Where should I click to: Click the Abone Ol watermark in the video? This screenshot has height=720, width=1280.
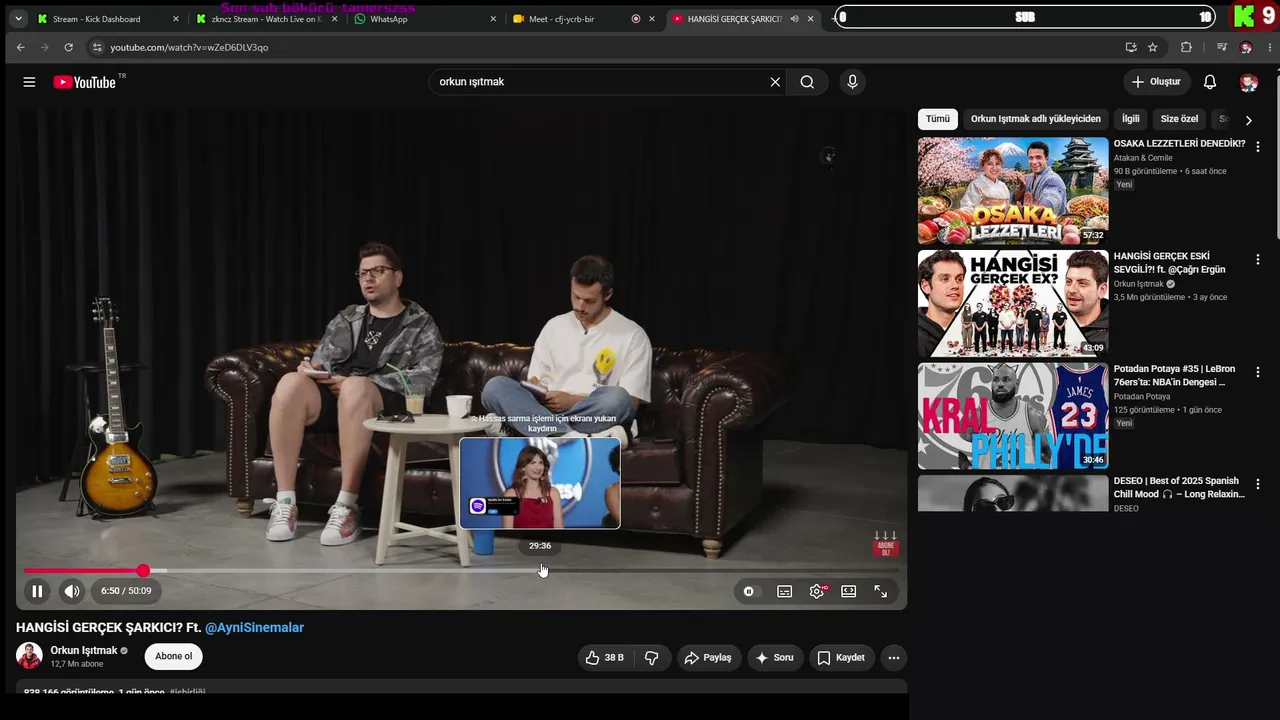pyautogui.click(x=885, y=544)
